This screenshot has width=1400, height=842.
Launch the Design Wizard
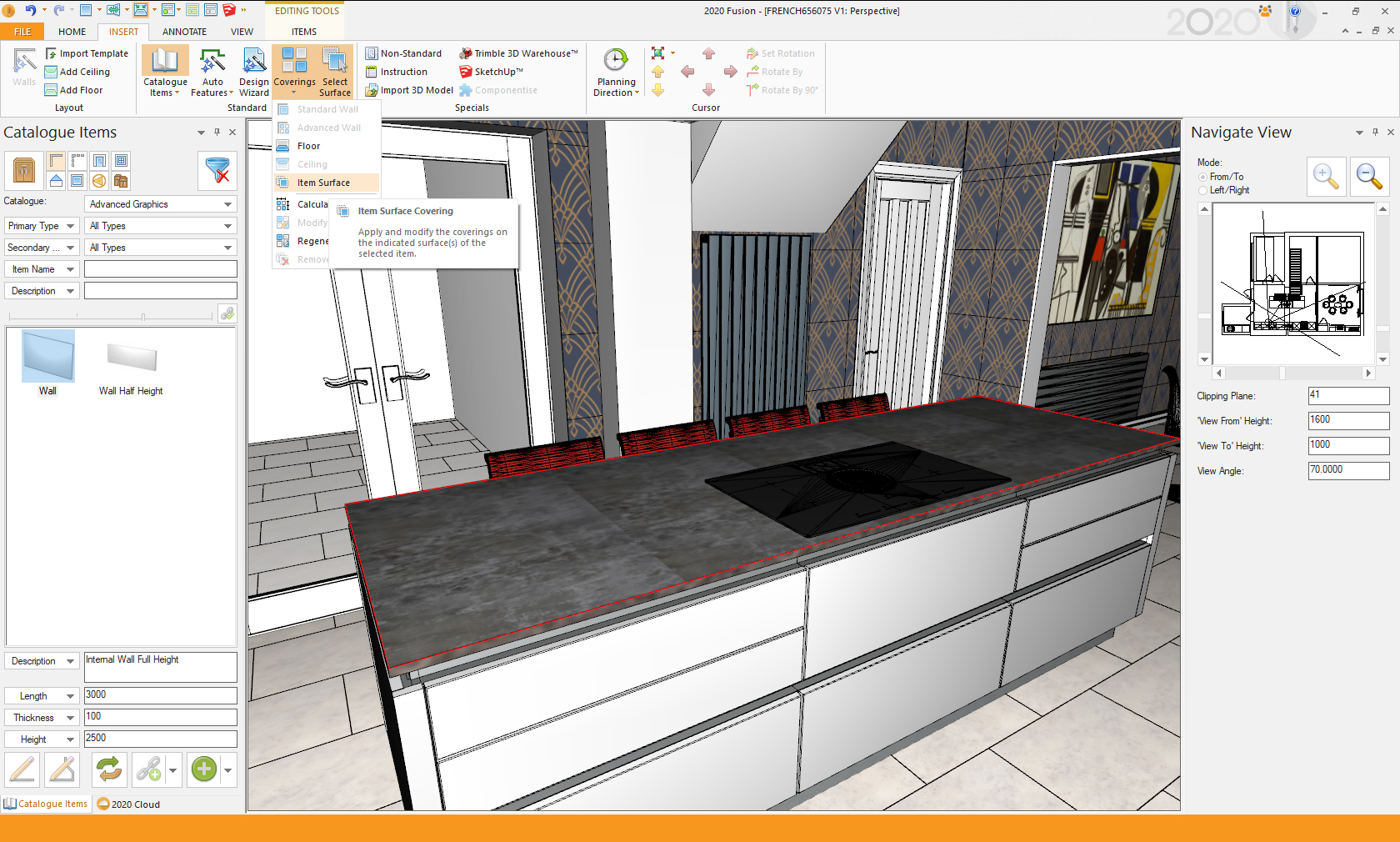(x=253, y=72)
